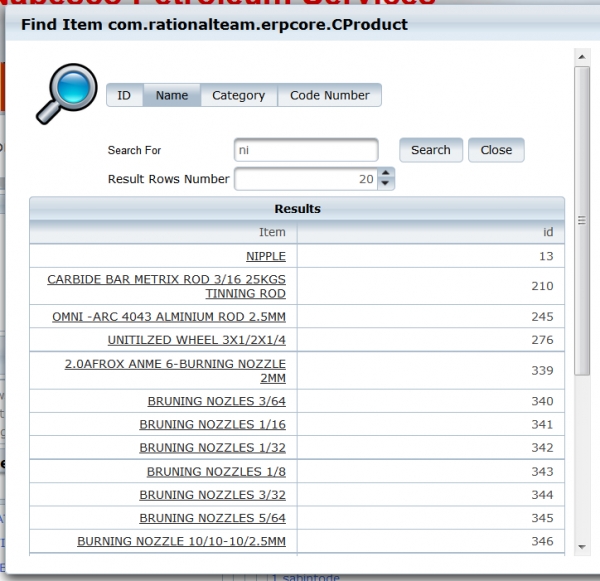Open the OMNI -ARC 4043 ALMINIUM ROD link

tap(168, 316)
